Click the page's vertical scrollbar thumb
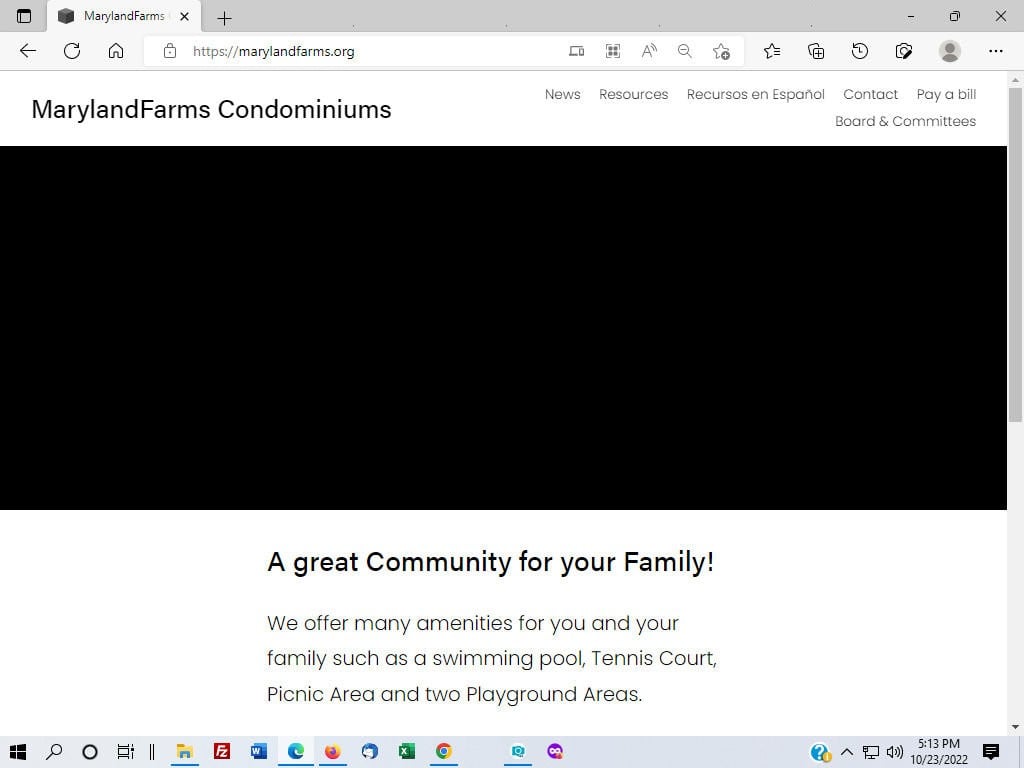Viewport: 1024px width, 768px height. tap(1015, 255)
